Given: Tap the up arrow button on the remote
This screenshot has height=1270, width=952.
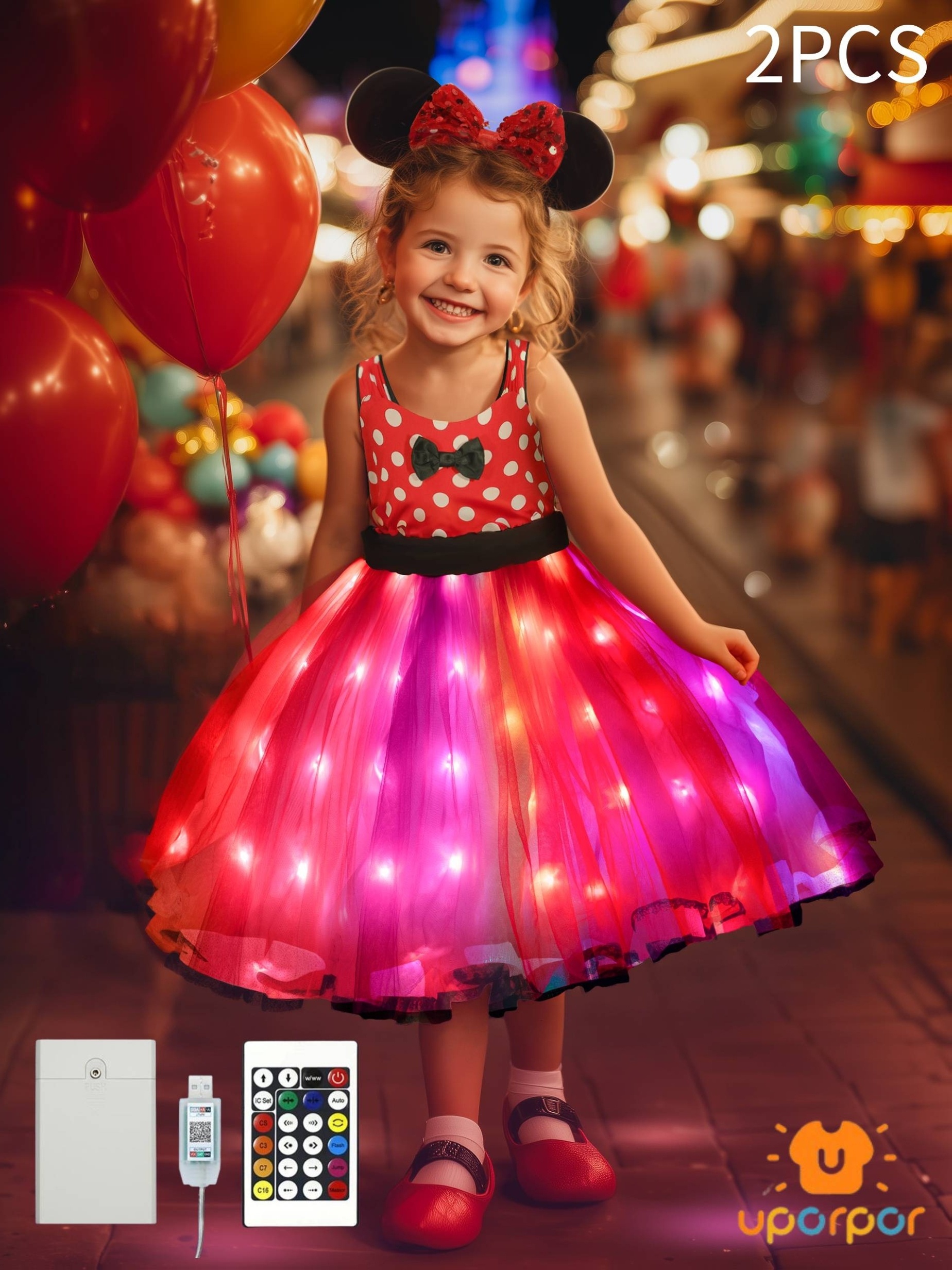Looking at the screenshot, I should point(264,1078).
